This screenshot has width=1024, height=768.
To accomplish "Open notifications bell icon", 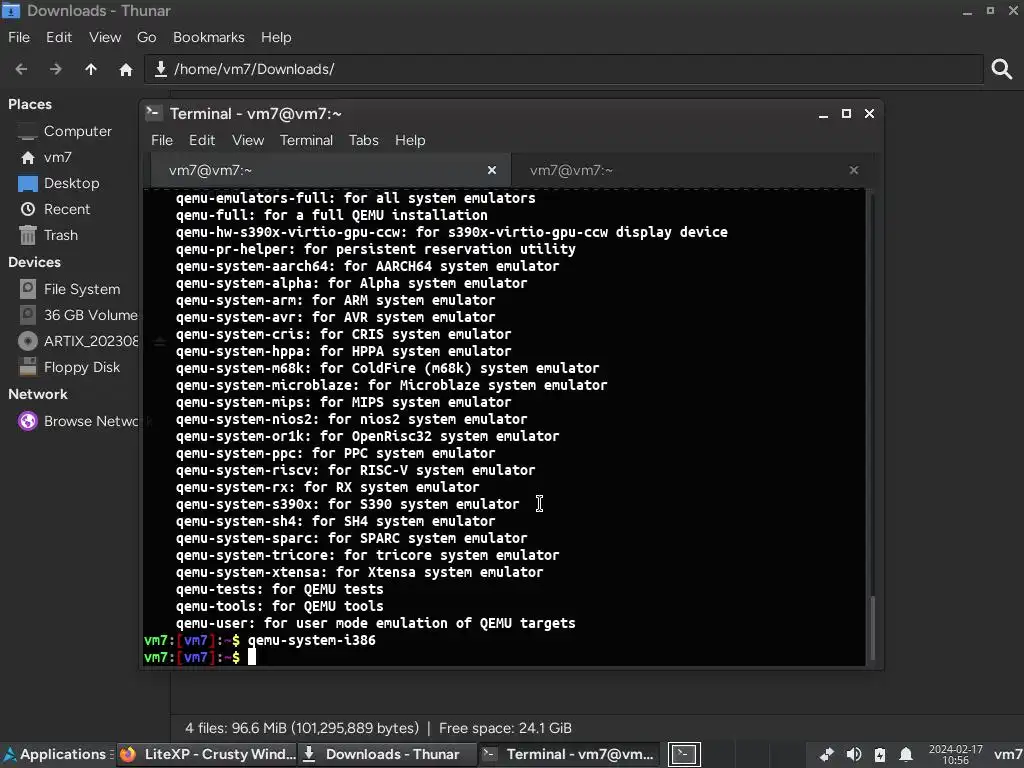I will (906, 754).
